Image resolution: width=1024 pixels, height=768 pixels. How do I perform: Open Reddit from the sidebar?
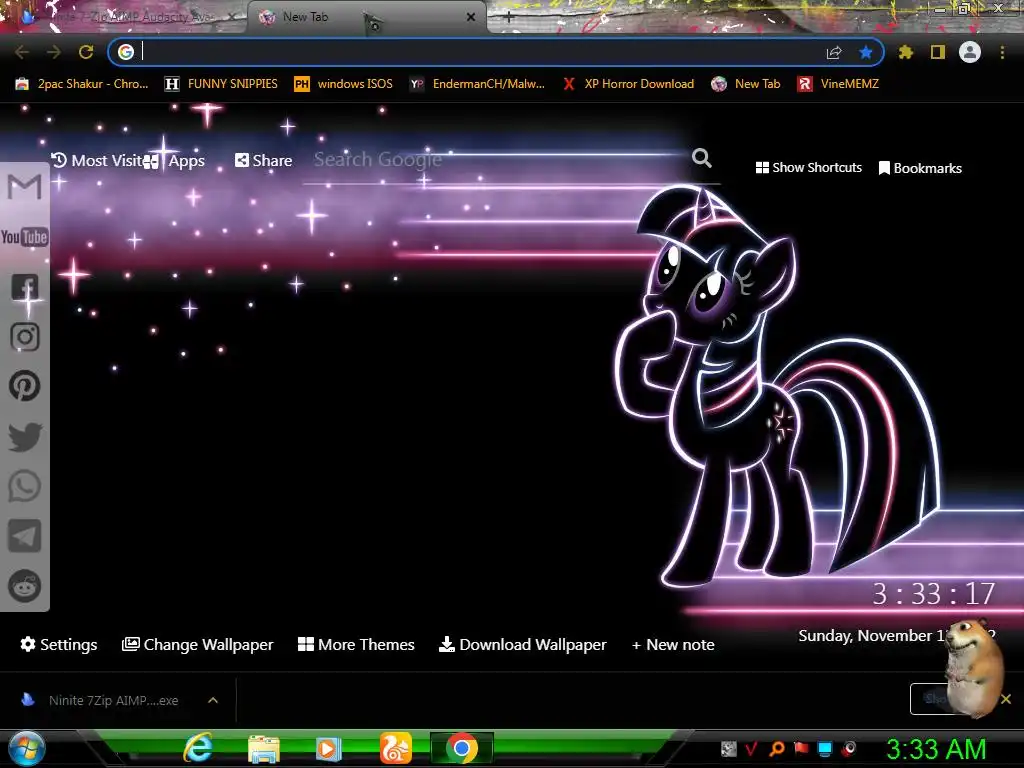point(25,586)
